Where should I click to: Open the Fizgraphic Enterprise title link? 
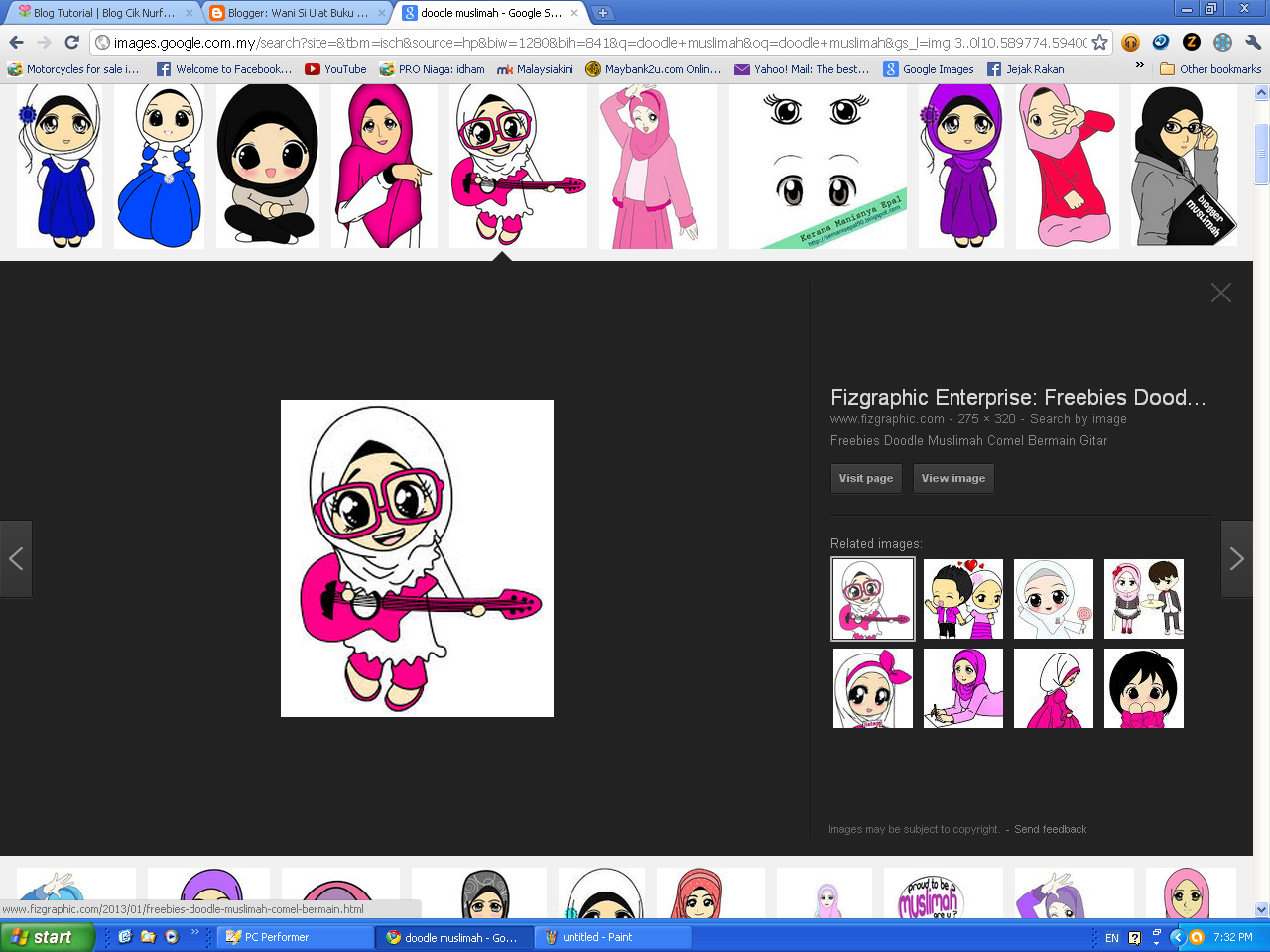[x=1018, y=397]
